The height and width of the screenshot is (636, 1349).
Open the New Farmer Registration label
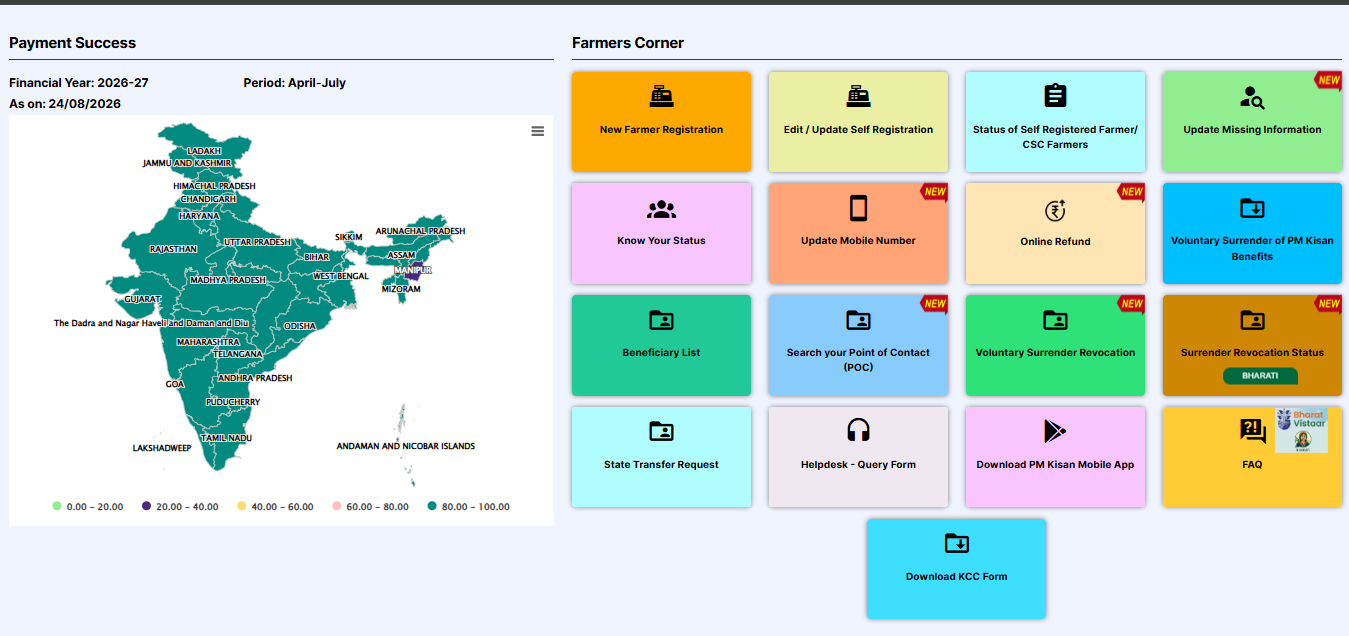[661, 129]
